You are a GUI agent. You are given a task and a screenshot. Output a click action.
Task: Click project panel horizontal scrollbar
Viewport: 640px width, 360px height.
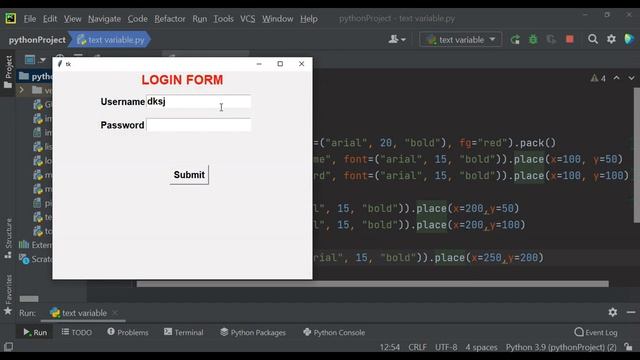pos(29,299)
